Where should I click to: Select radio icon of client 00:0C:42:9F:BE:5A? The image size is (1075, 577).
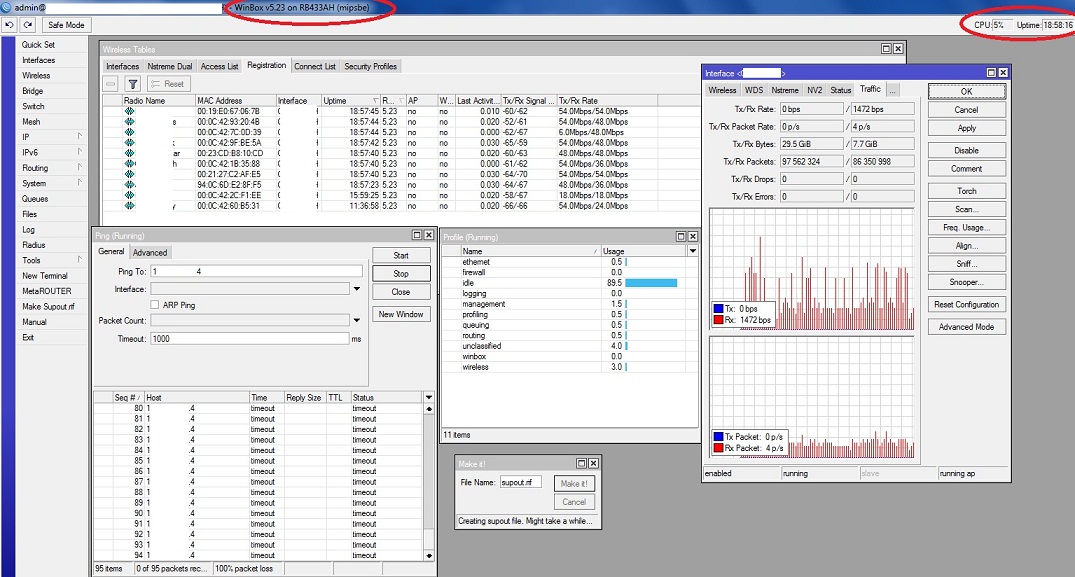pyautogui.click(x=130, y=143)
